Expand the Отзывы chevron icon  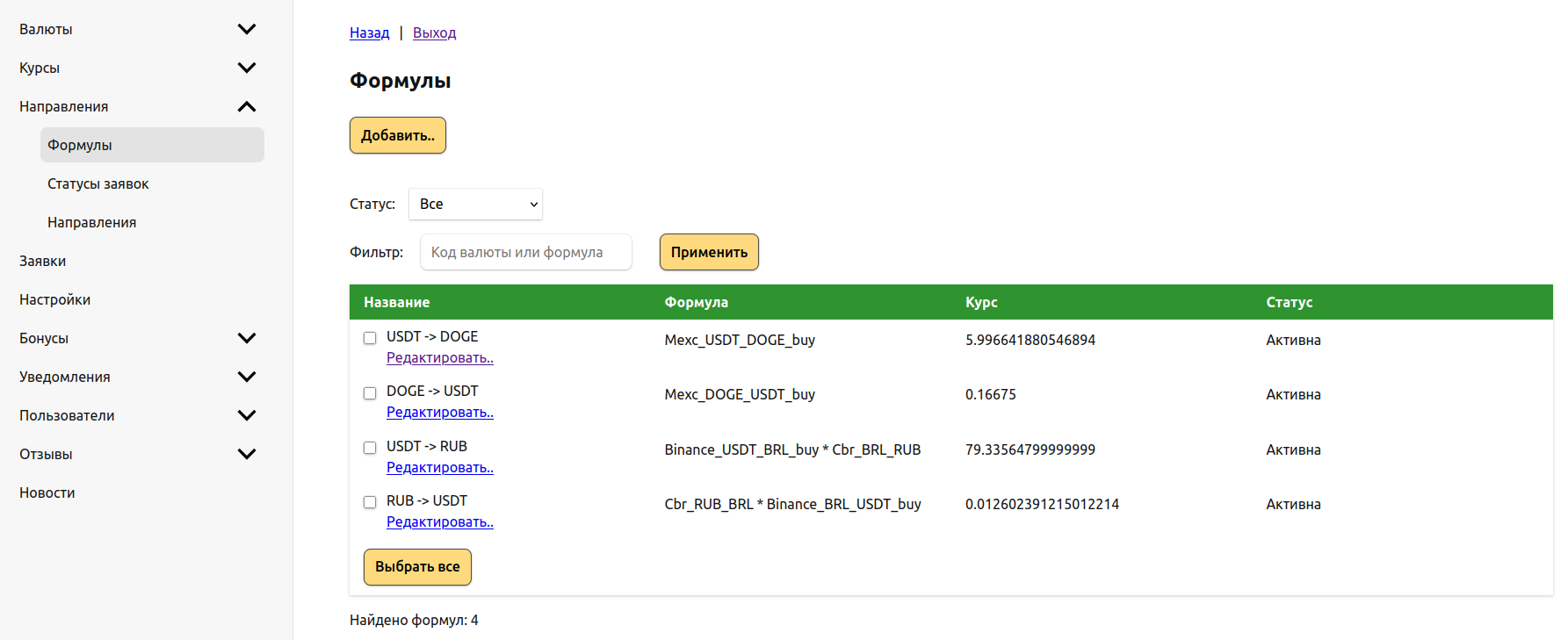click(247, 454)
